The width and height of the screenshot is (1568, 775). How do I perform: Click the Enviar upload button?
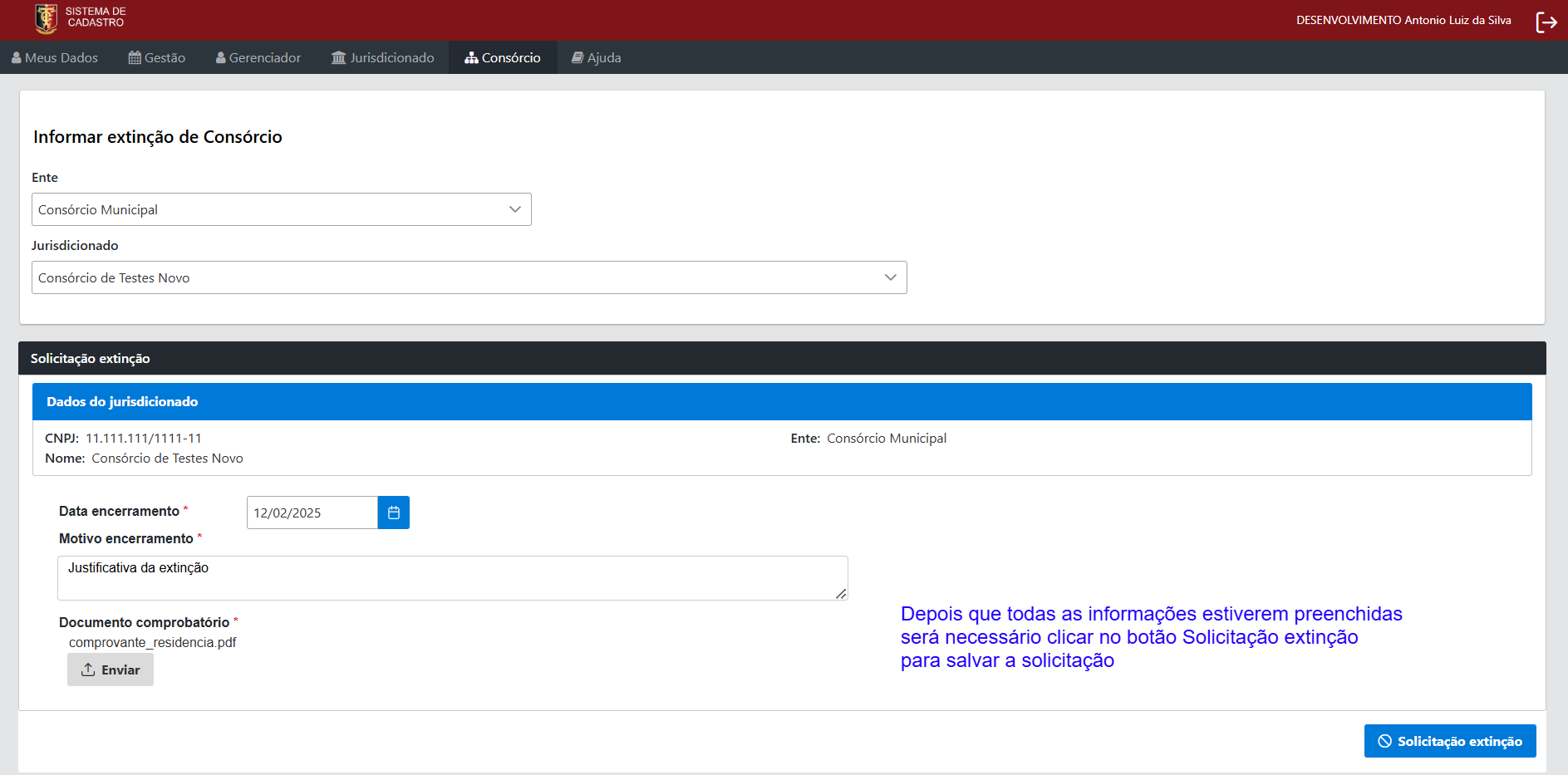111,670
